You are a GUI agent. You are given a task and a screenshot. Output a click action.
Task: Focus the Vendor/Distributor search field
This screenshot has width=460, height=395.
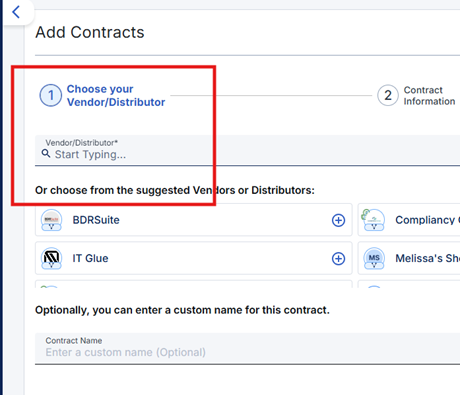[x=247, y=150]
